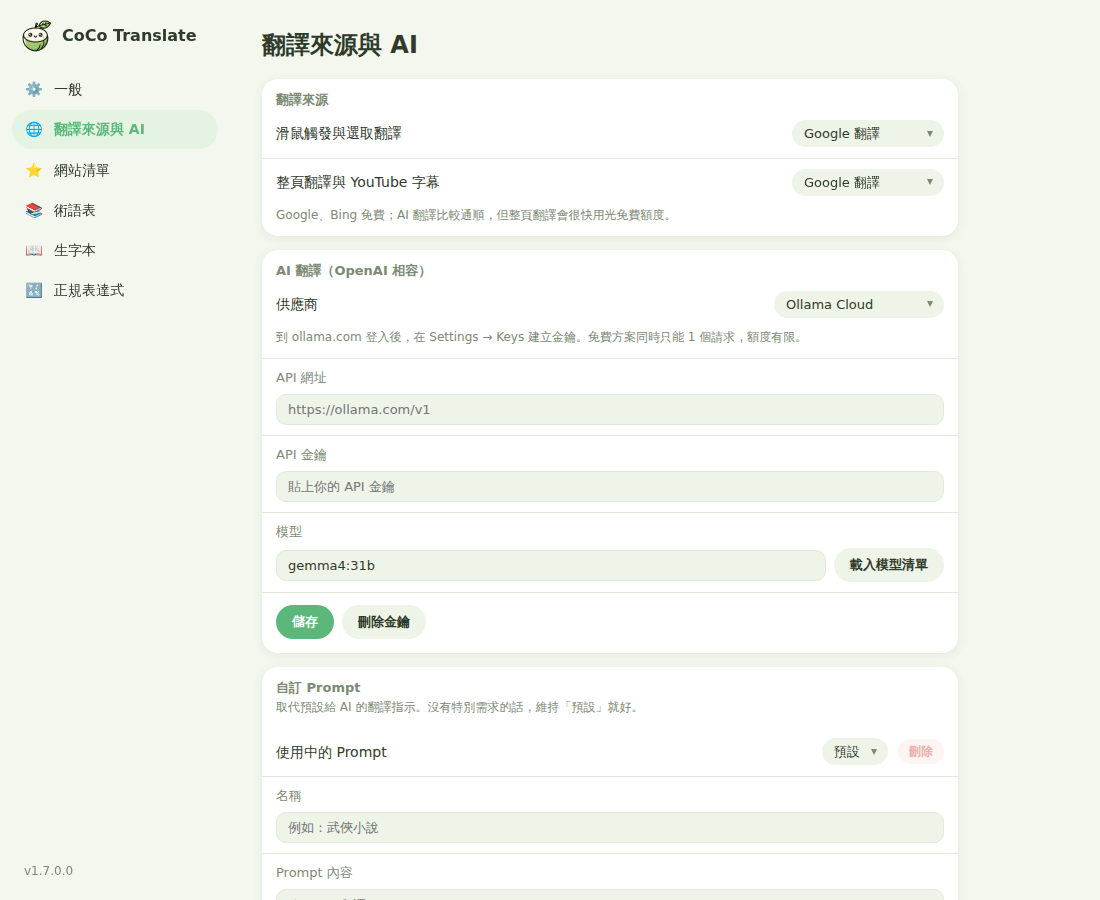The width and height of the screenshot is (1100, 900).
Task: Click the CoCo Translate coconut logo
Action: [x=36, y=36]
